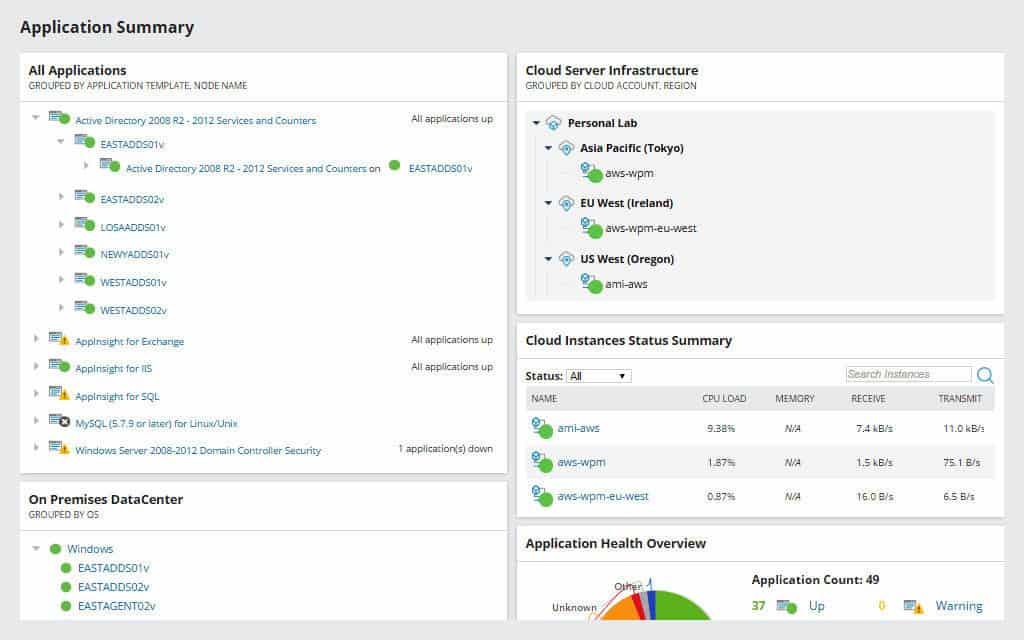
Task: Open the Status filter dropdown set to All
Action: click(599, 376)
